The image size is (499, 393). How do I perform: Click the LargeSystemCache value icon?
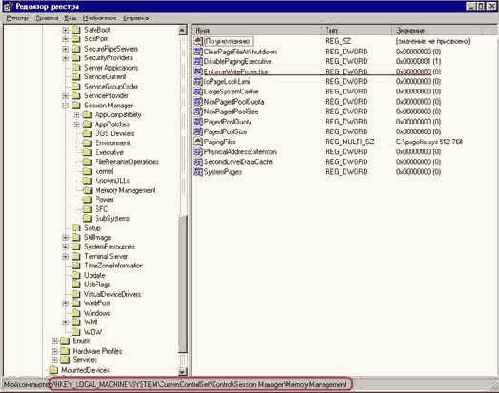[198, 91]
